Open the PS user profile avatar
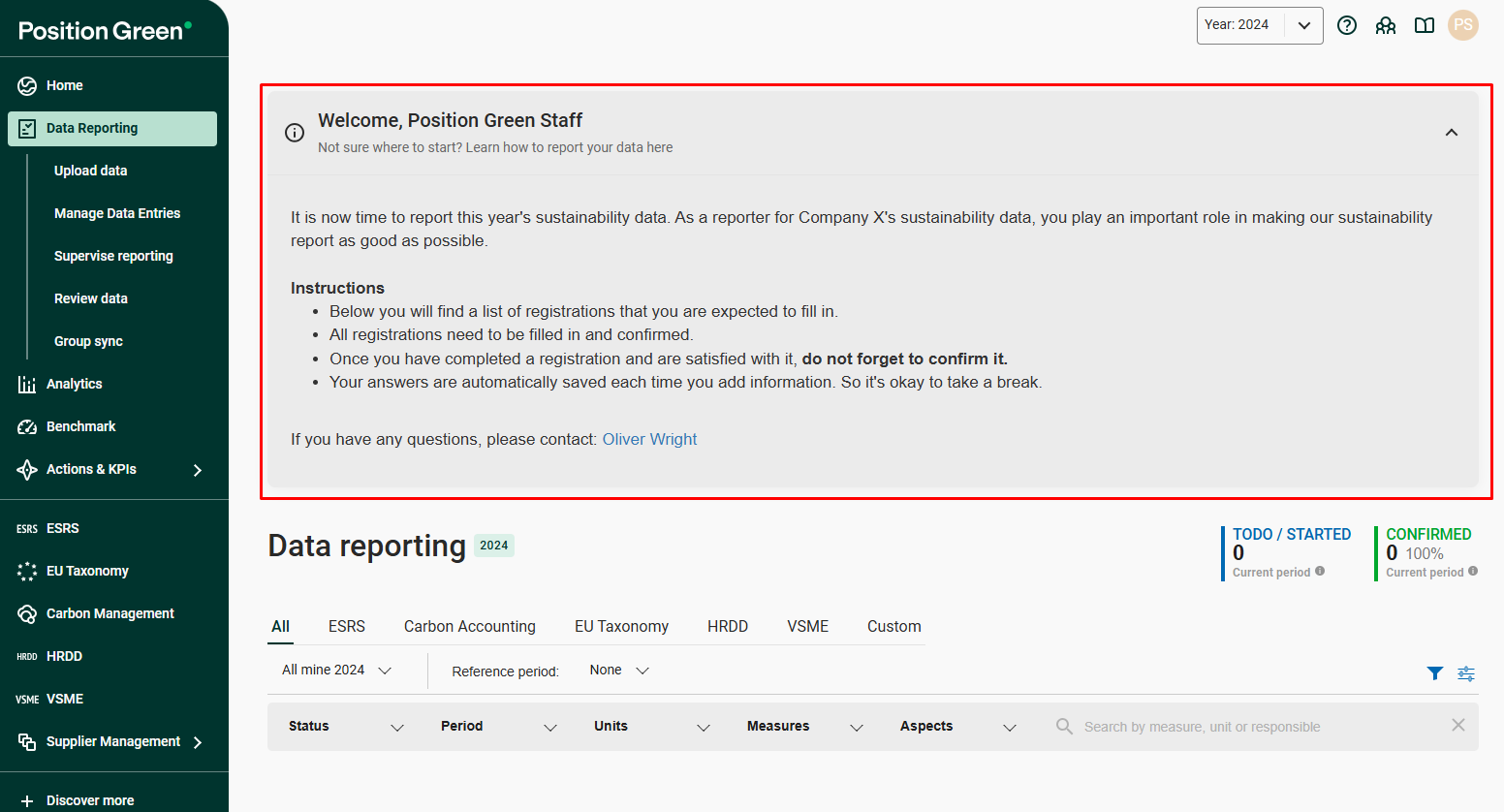This screenshot has width=1504, height=812. coord(1463,25)
